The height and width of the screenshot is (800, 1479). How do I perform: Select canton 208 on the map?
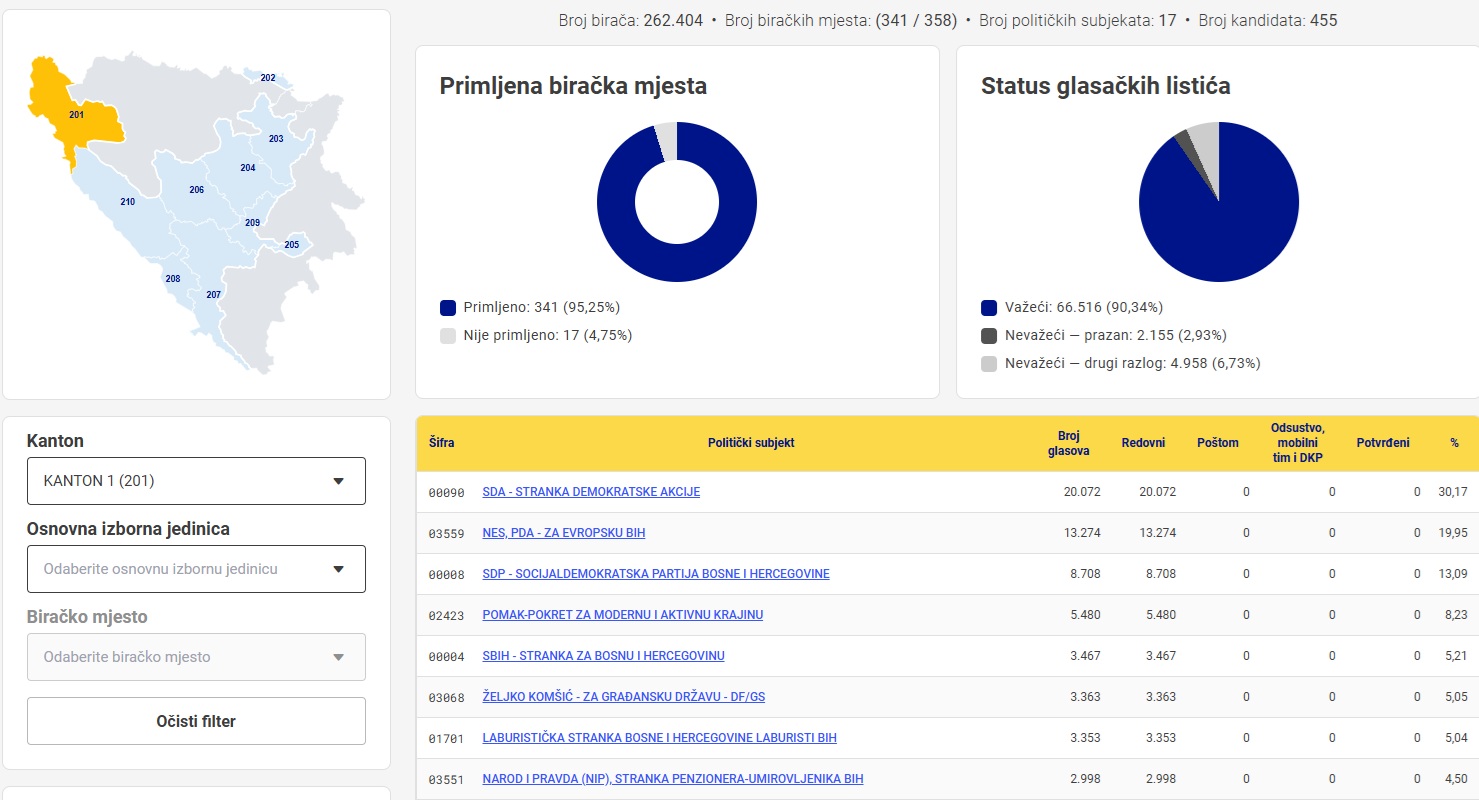point(173,279)
